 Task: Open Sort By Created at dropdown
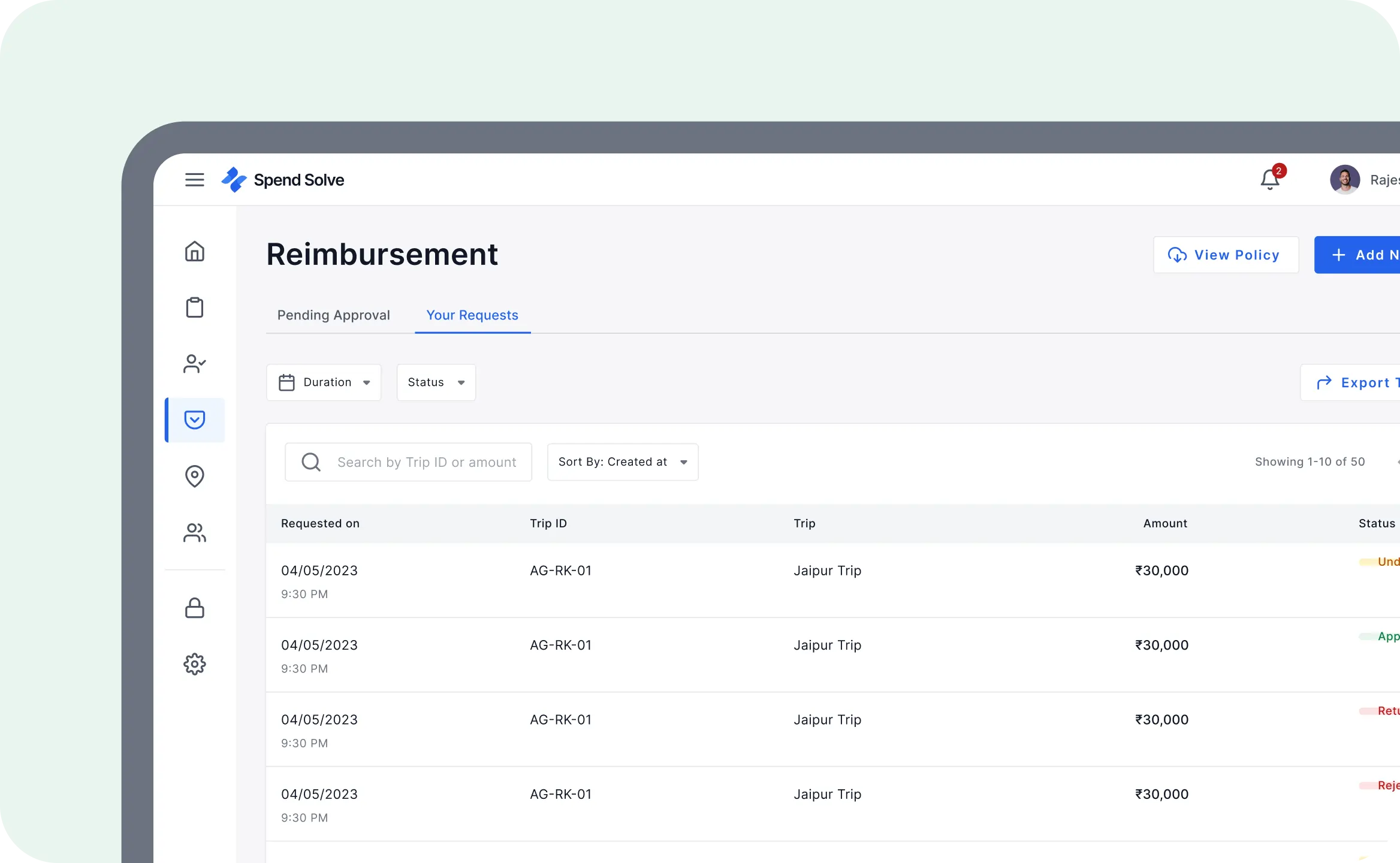point(622,462)
